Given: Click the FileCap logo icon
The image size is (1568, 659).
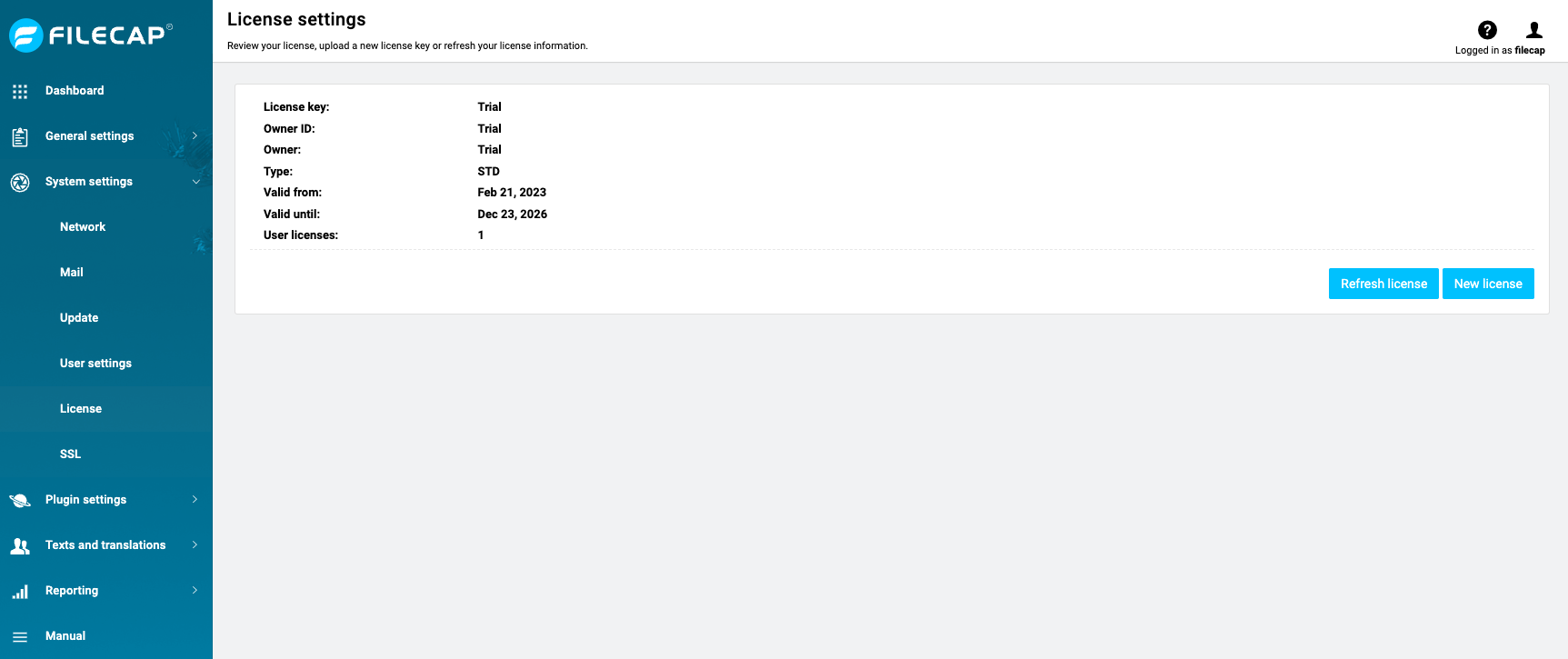Looking at the screenshot, I should click(26, 35).
